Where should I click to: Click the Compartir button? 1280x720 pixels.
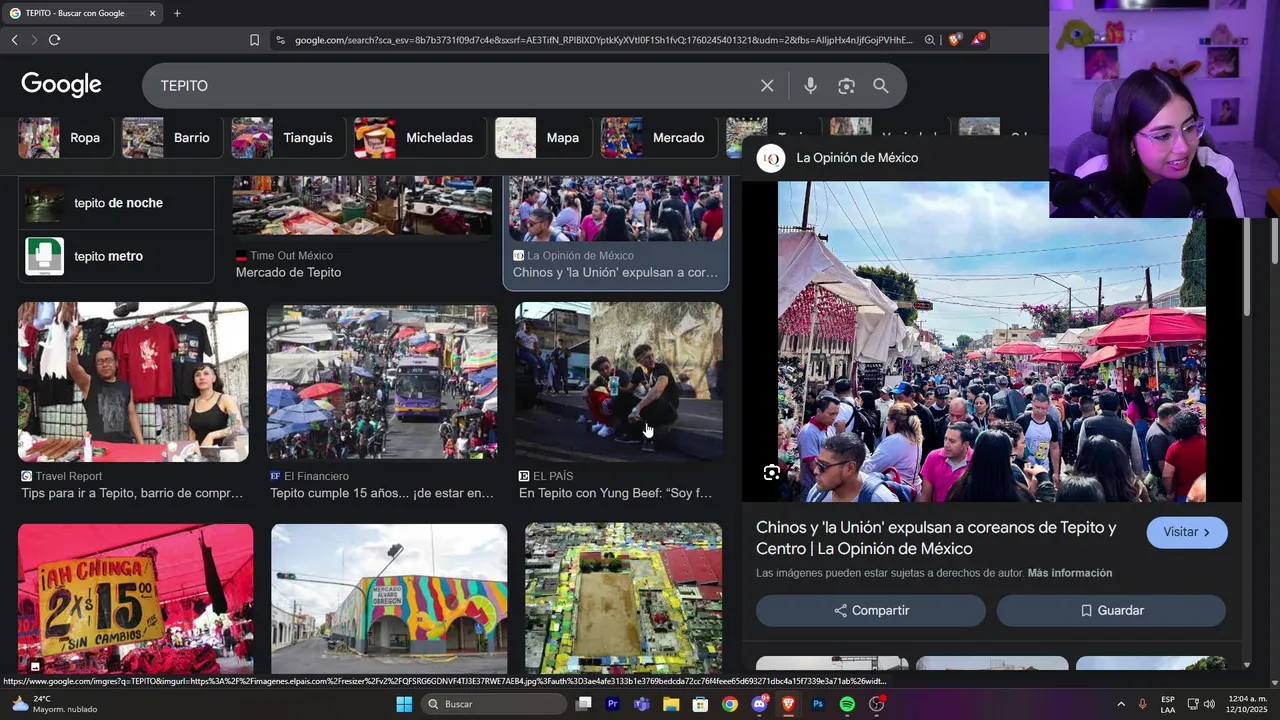(871, 611)
